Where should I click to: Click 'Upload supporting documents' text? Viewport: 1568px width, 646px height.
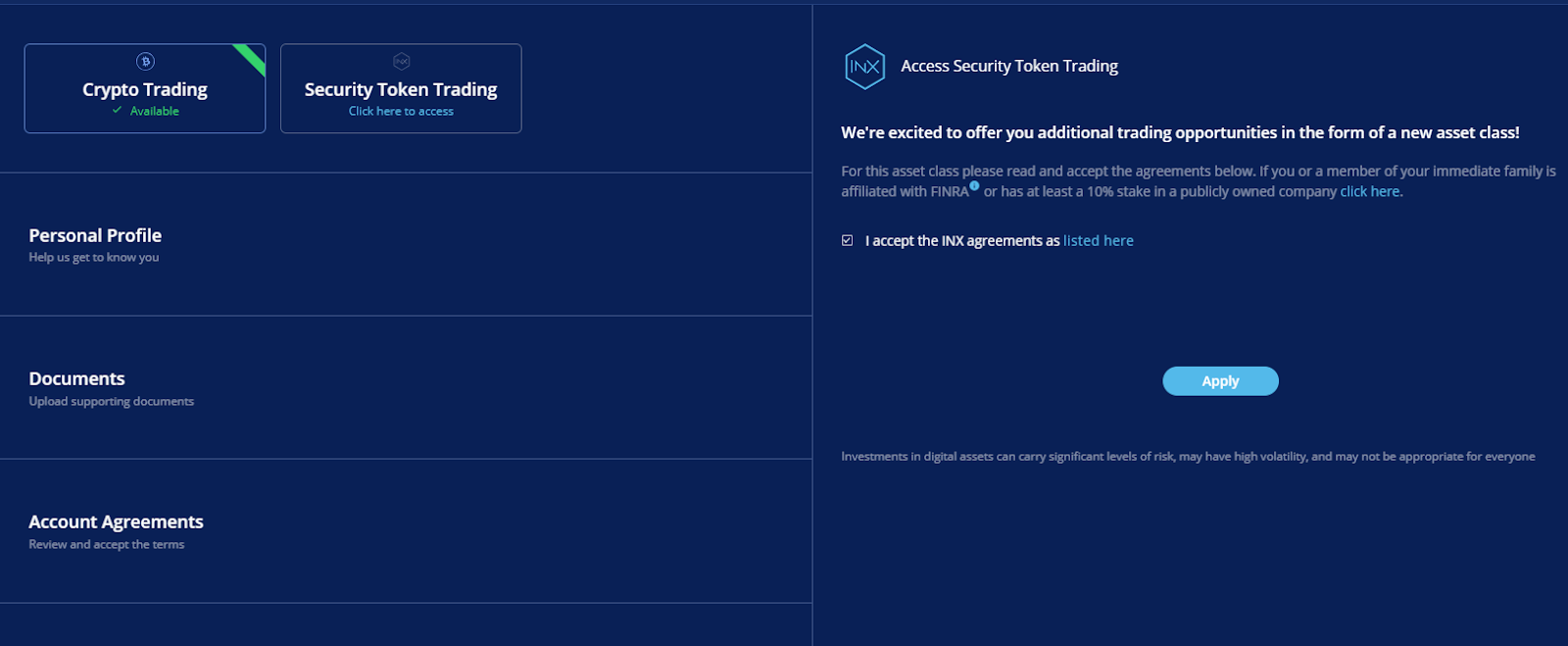point(112,401)
